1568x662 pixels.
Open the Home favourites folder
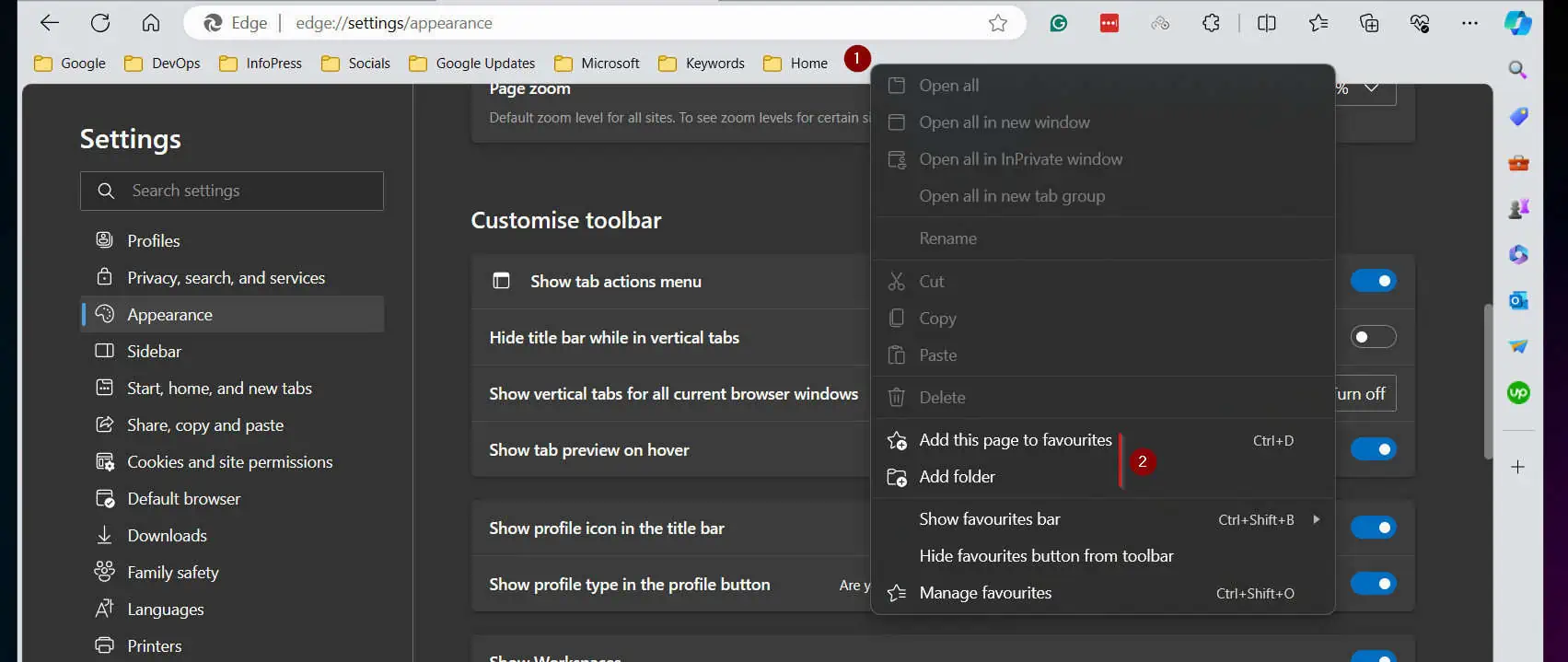(x=796, y=64)
